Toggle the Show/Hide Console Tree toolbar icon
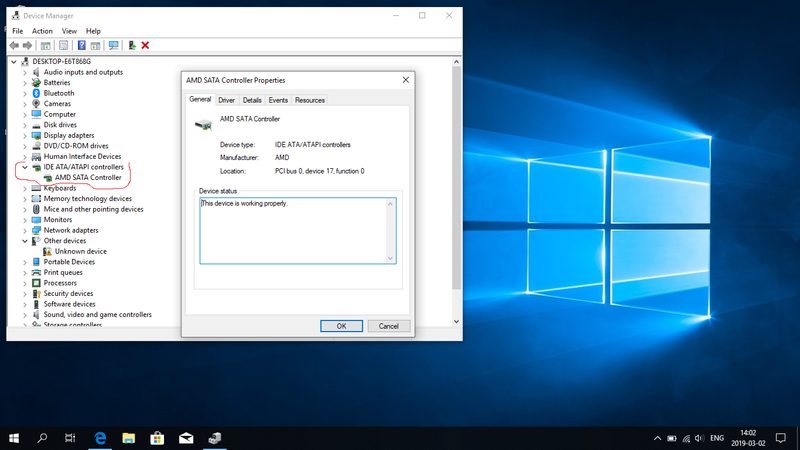 (x=45, y=45)
